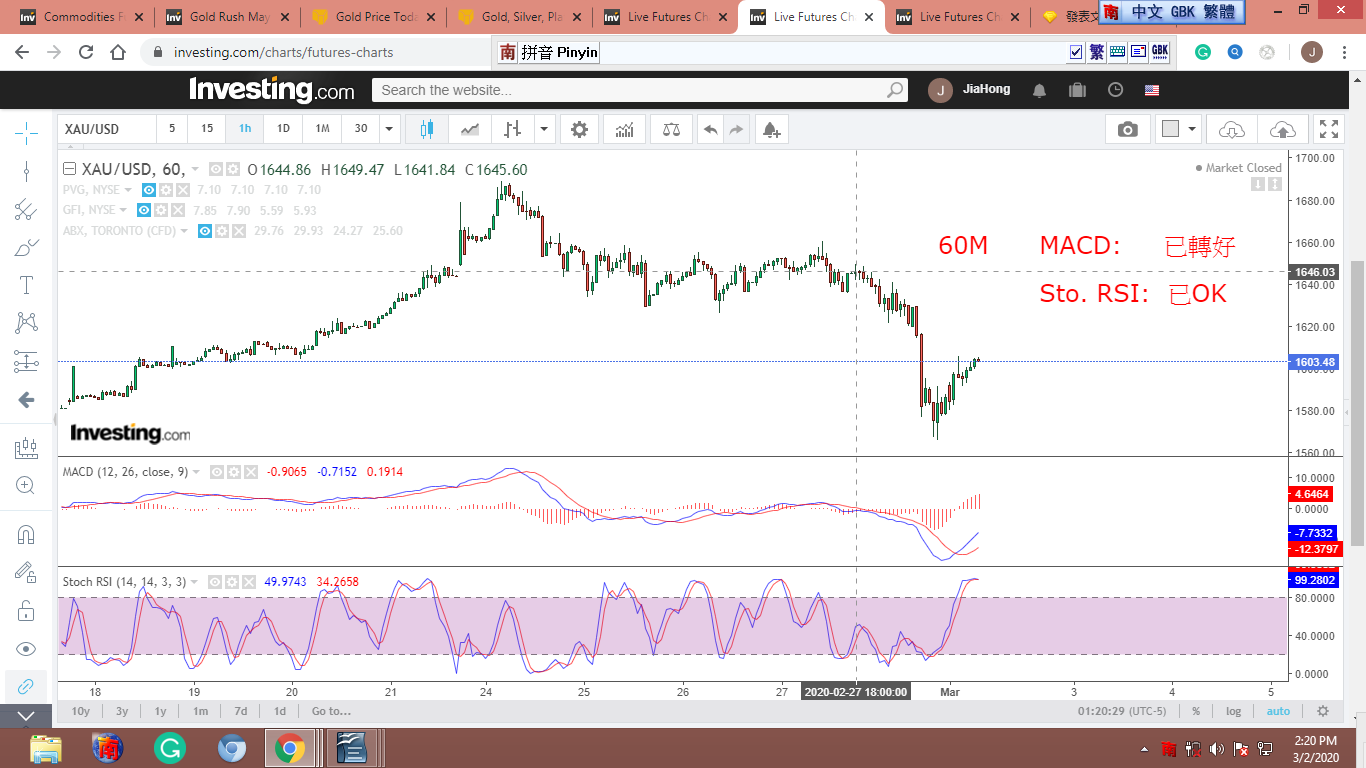Switch to the Gold Rush May browser tab
Viewport: 1366px width, 768px height.
(228, 17)
